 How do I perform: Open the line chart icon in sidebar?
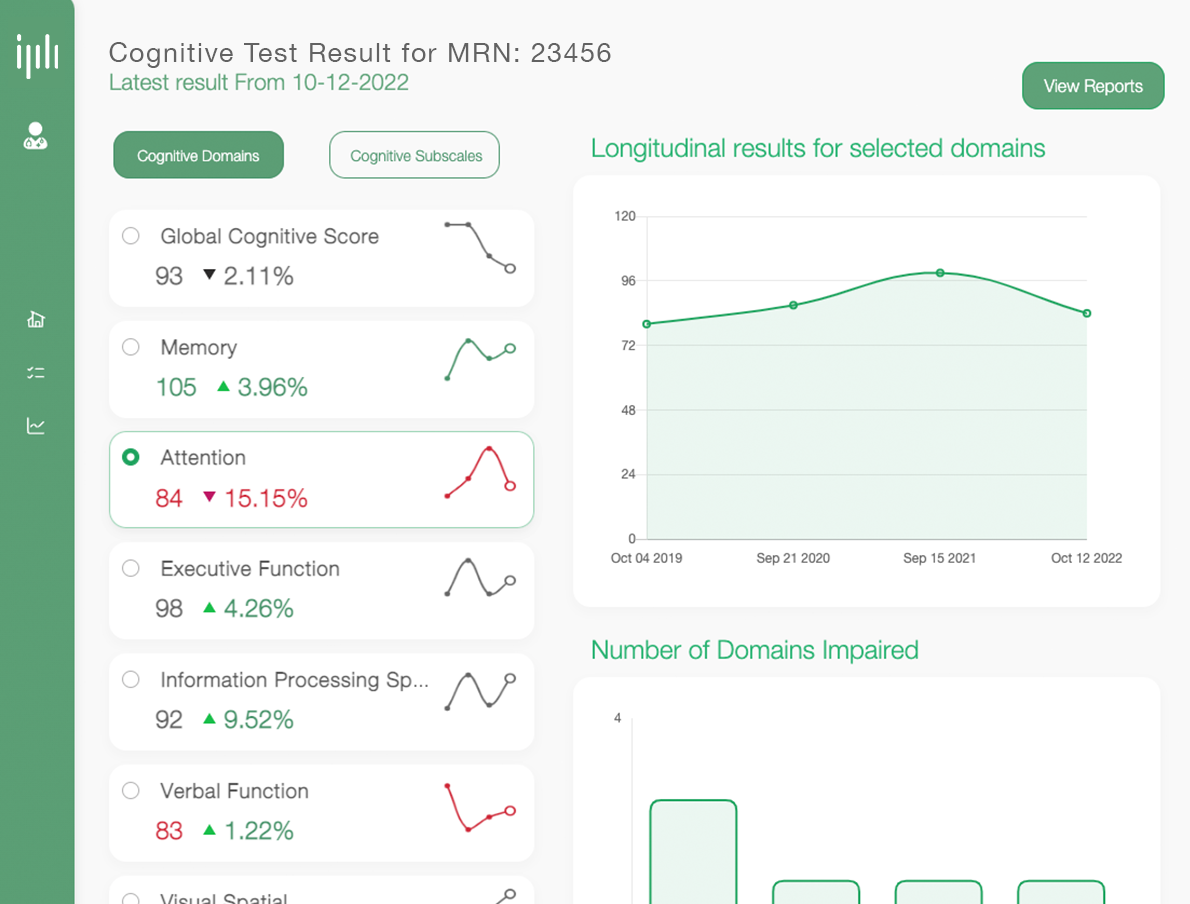[x=36, y=426]
